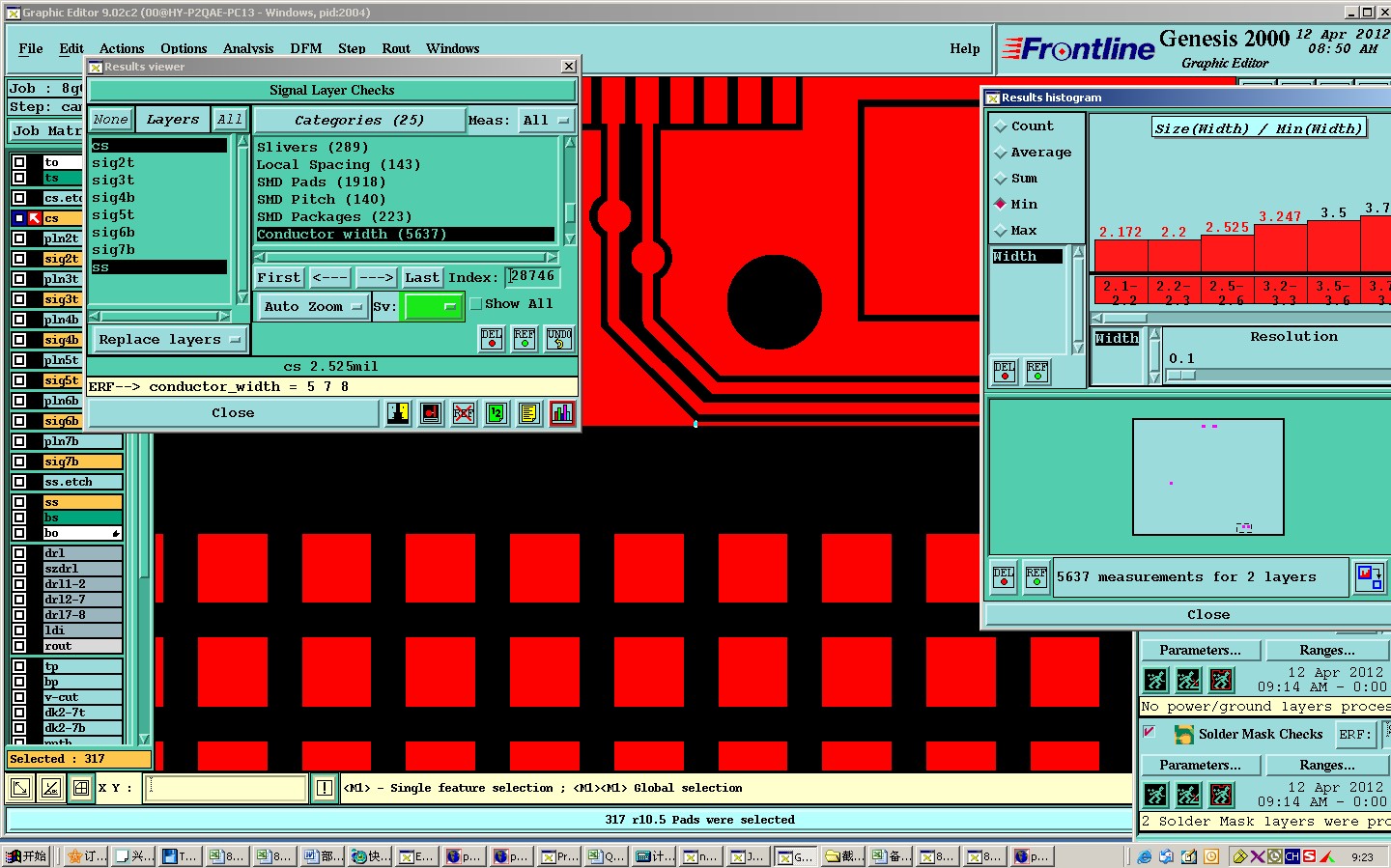Click the First result button
This screenshot has height=868, width=1391.
coord(279,278)
